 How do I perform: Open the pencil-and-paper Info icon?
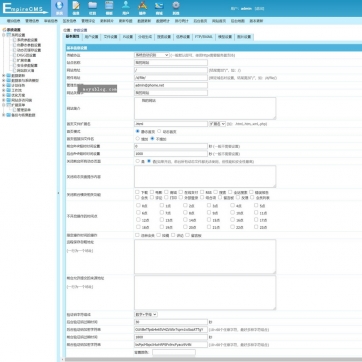coord(76,8)
